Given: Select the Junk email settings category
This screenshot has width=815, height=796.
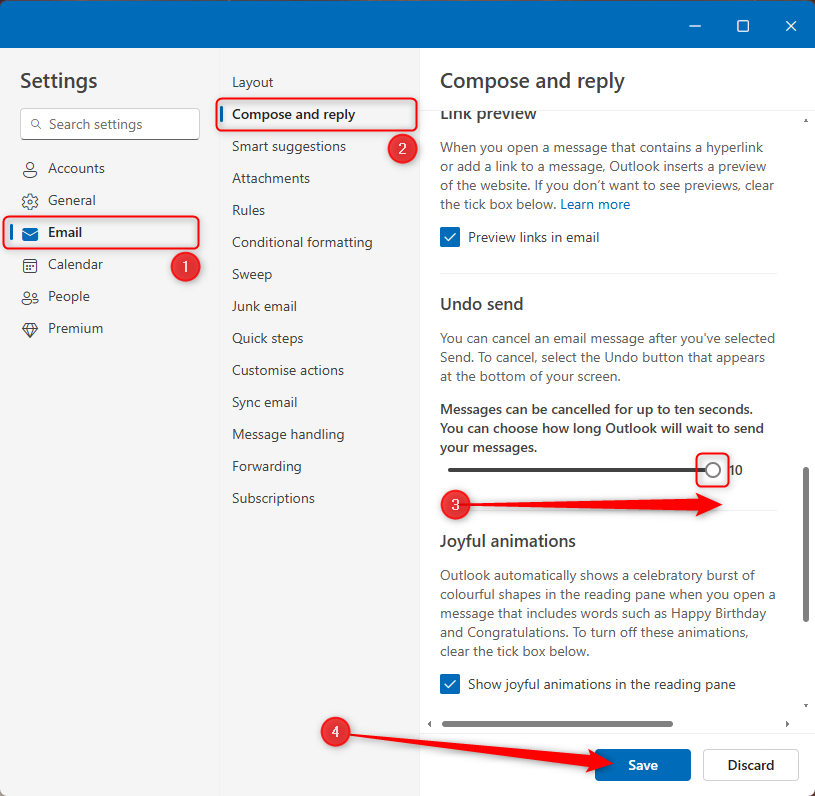Looking at the screenshot, I should 264,306.
